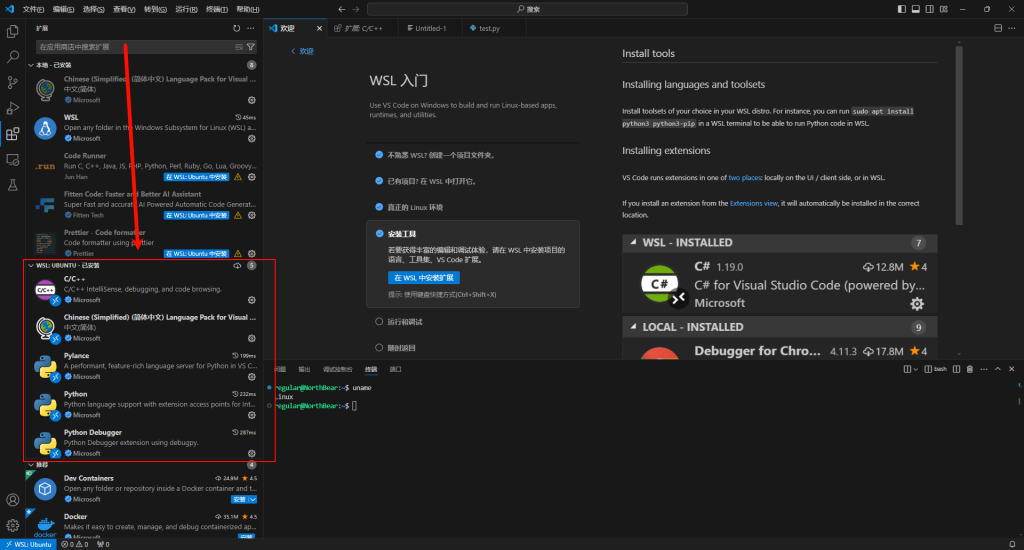This screenshot has height=550, width=1024.
Task: Switch to the test.py editor tab
Action: pyautogui.click(x=489, y=28)
